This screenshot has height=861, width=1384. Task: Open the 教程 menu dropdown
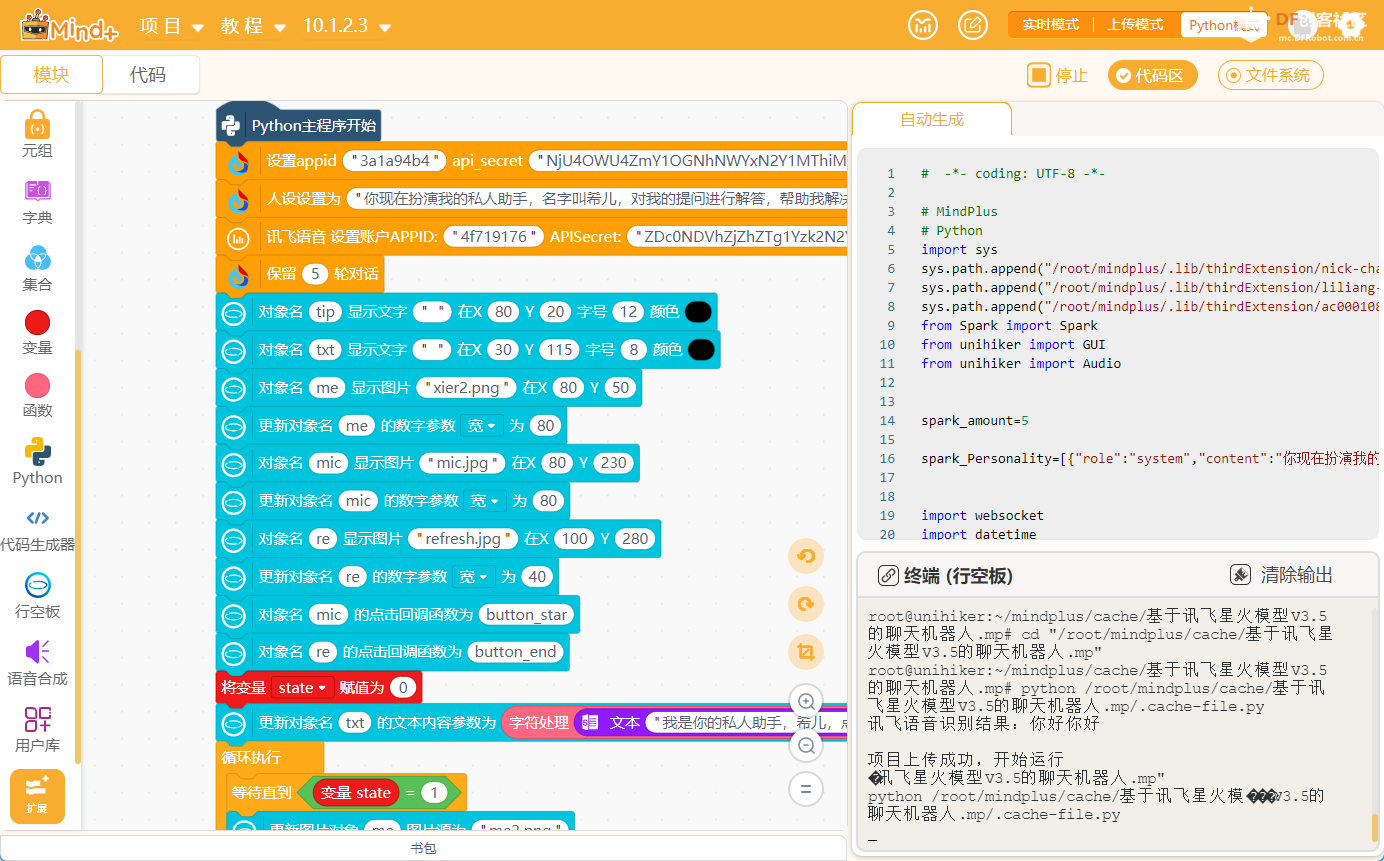pos(253,26)
